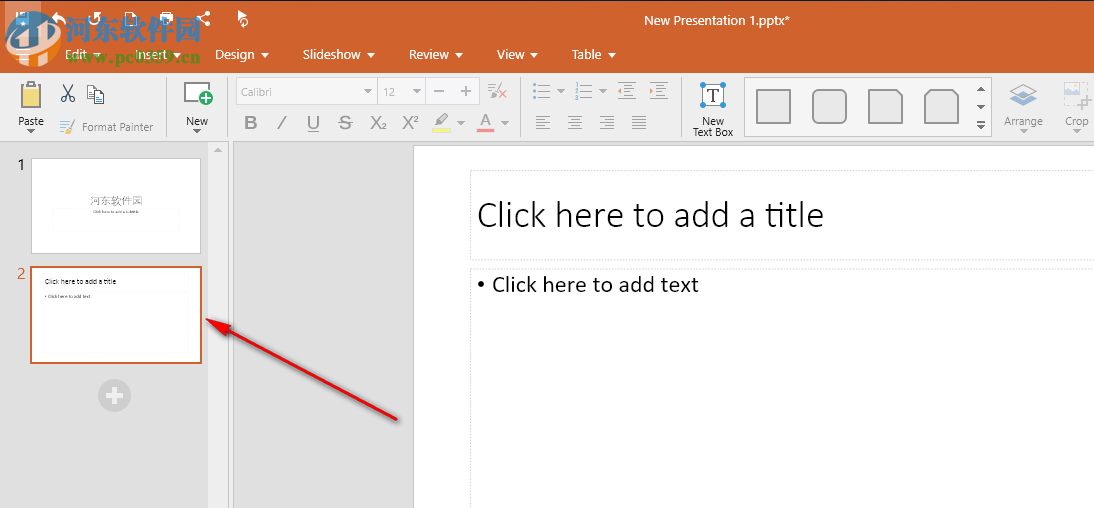Image resolution: width=1094 pixels, height=508 pixels.
Task: Click the Paste clipboard icon
Action: [x=31, y=96]
